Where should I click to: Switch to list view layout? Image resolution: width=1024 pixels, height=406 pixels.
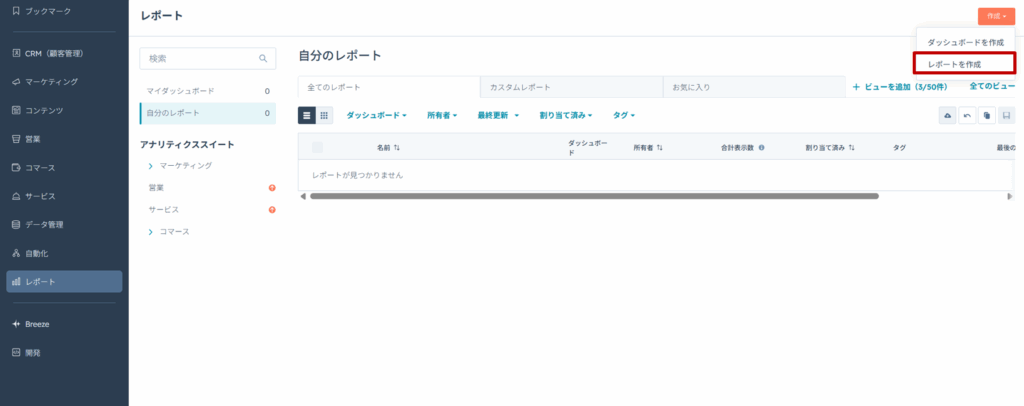[x=307, y=116]
